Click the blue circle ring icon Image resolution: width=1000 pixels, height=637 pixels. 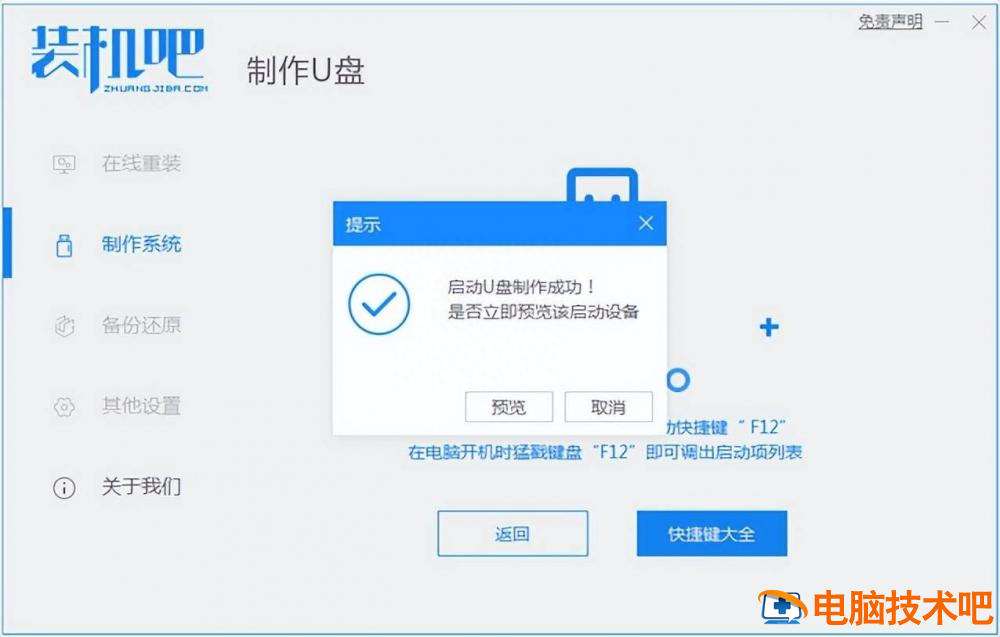[678, 380]
